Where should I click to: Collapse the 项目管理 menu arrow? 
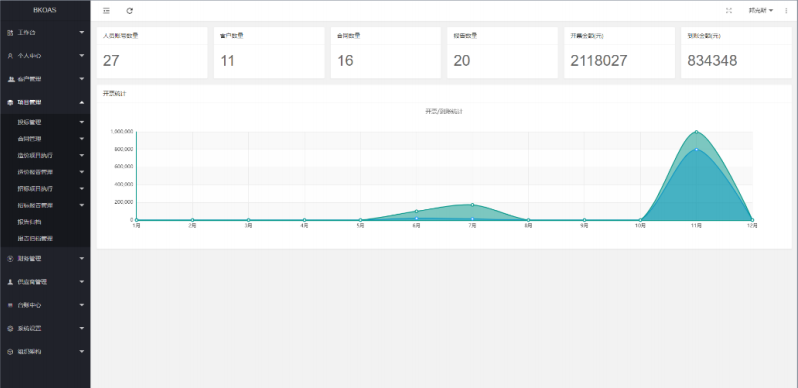82,102
